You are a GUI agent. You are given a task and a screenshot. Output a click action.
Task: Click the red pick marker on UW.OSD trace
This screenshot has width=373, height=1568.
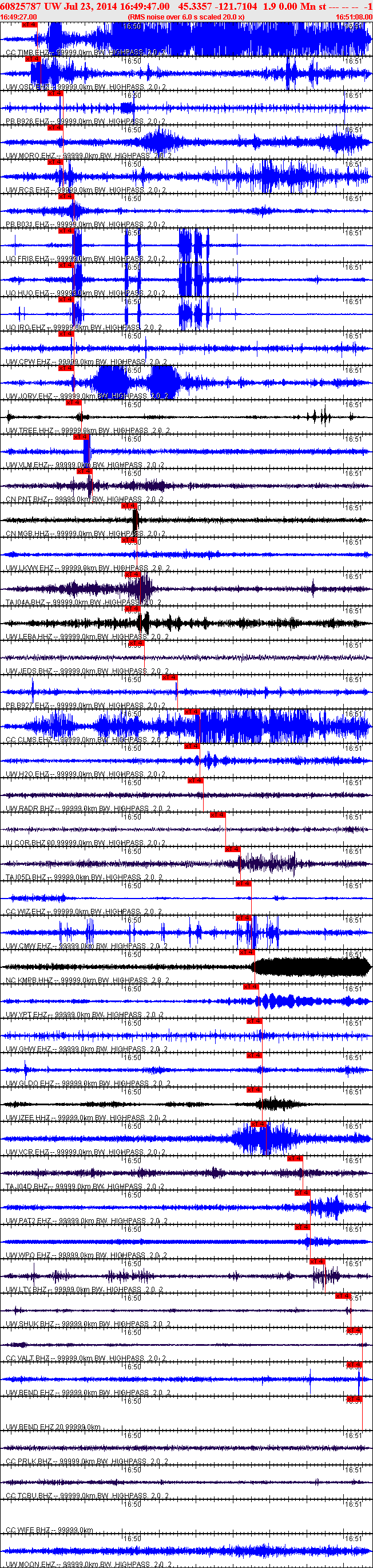(32, 59)
